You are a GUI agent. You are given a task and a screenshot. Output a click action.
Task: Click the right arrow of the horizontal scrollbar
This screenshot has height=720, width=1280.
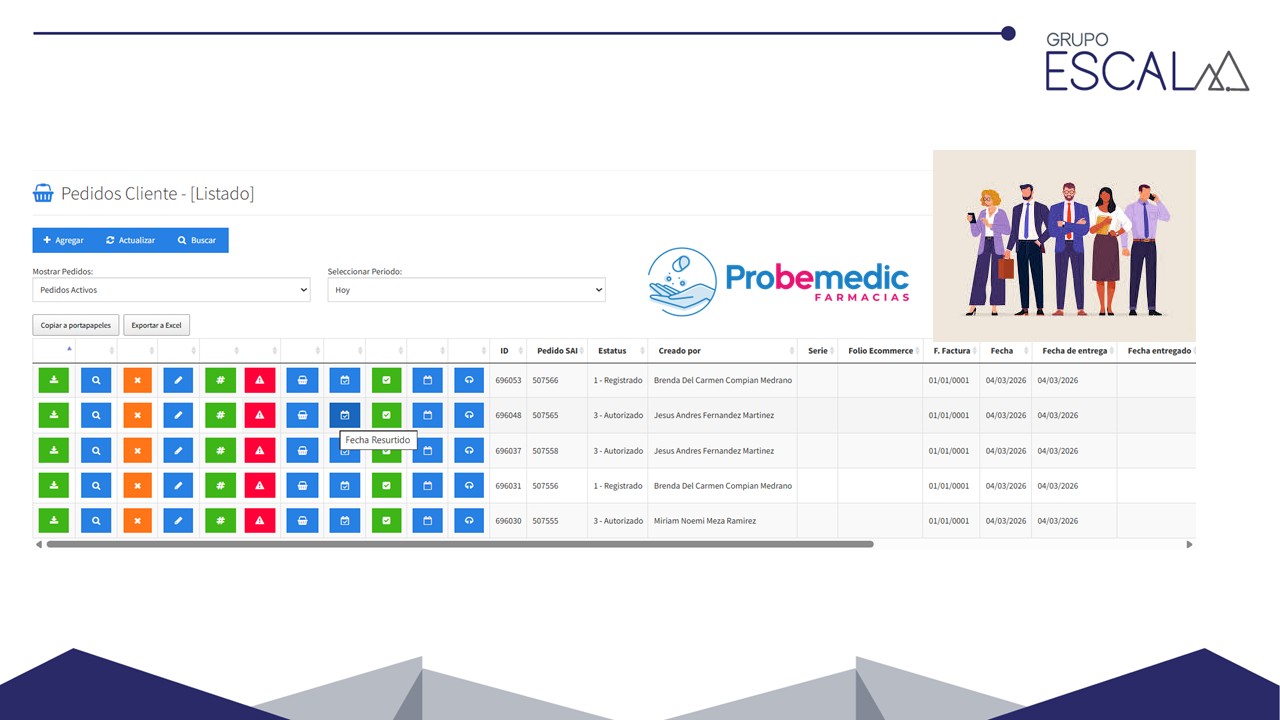click(1189, 545)
